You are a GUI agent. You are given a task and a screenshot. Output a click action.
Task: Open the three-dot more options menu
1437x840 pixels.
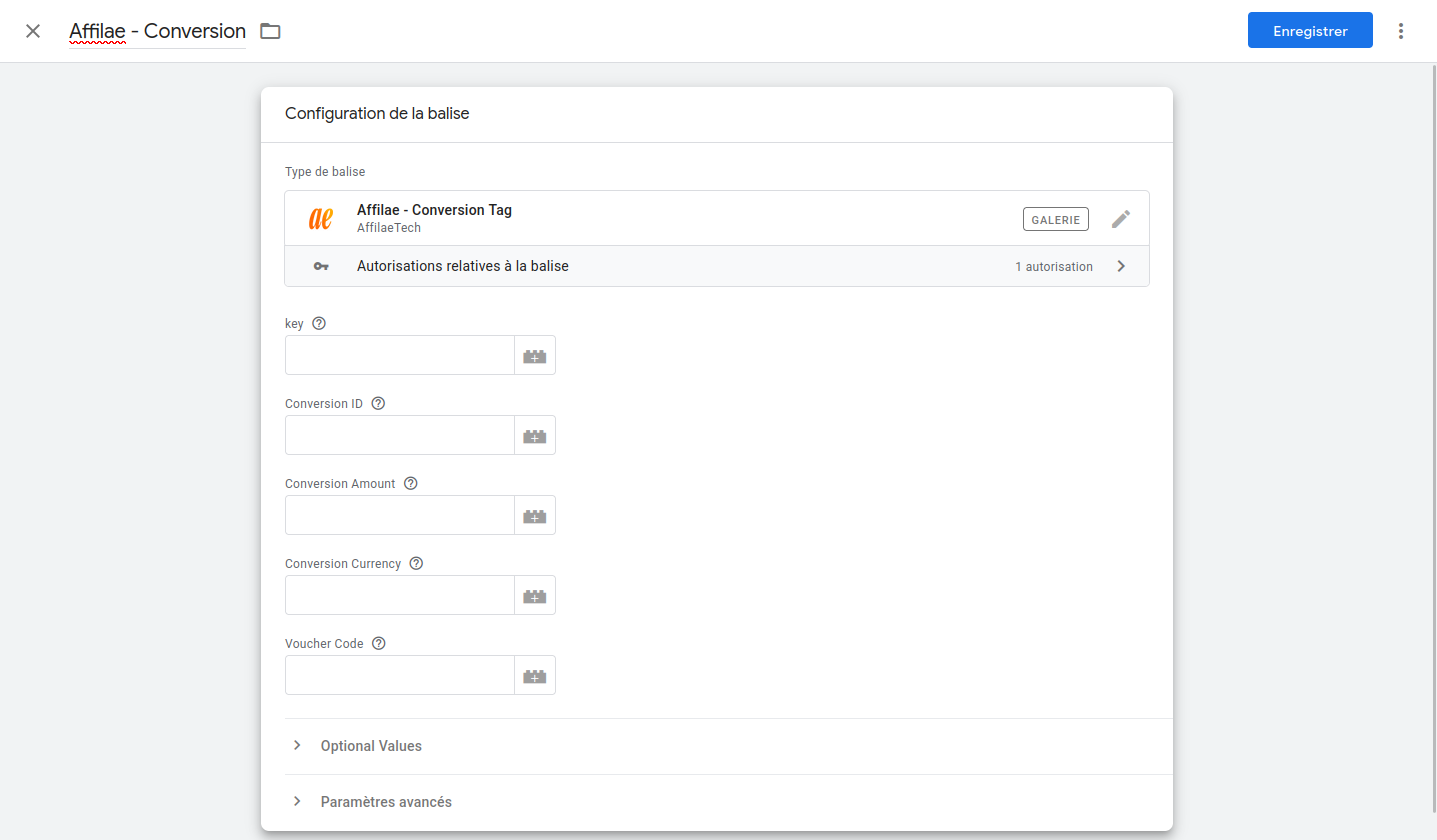coord(1401,31)
